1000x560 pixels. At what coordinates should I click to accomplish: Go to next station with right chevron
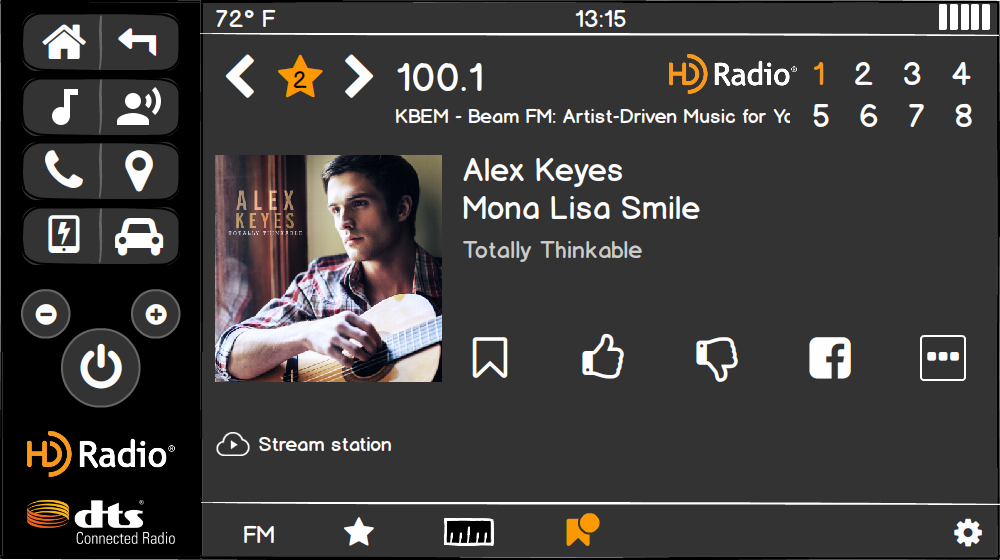(x=358, y=77)
